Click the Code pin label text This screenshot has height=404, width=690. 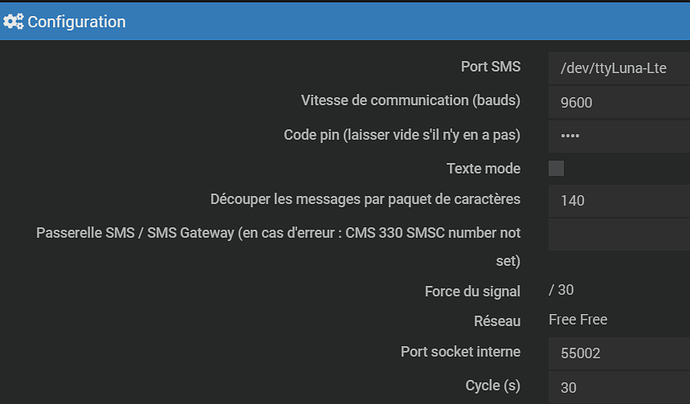[402, 135]
